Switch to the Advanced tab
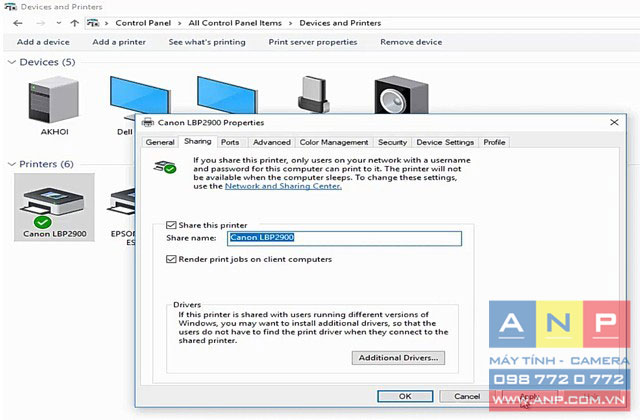The image size is (640, 420). (x=272, y=142)
